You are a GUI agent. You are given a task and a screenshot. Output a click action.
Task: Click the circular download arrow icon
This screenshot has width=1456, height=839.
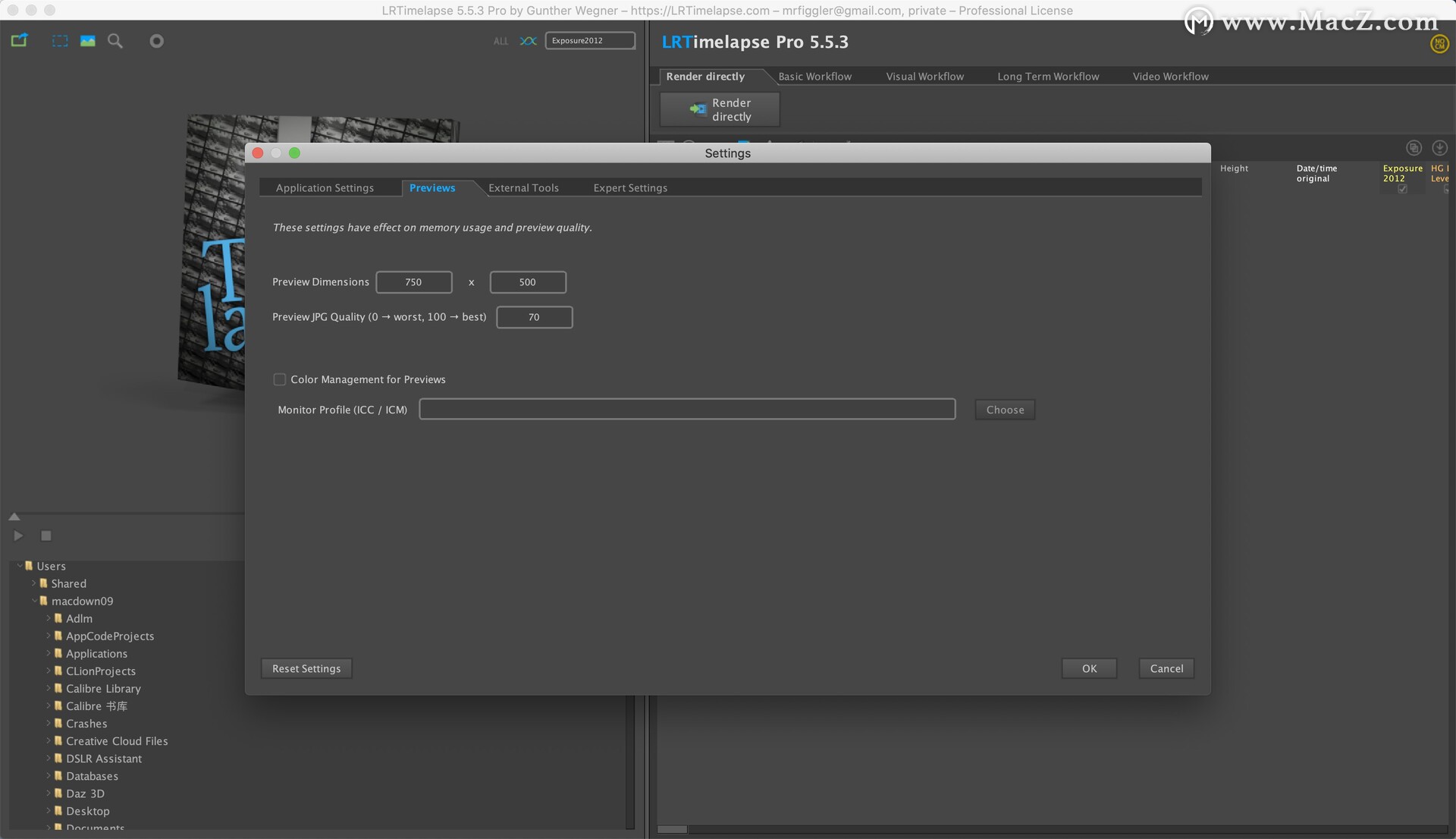pyautogui.click(x=1439, y=148)
